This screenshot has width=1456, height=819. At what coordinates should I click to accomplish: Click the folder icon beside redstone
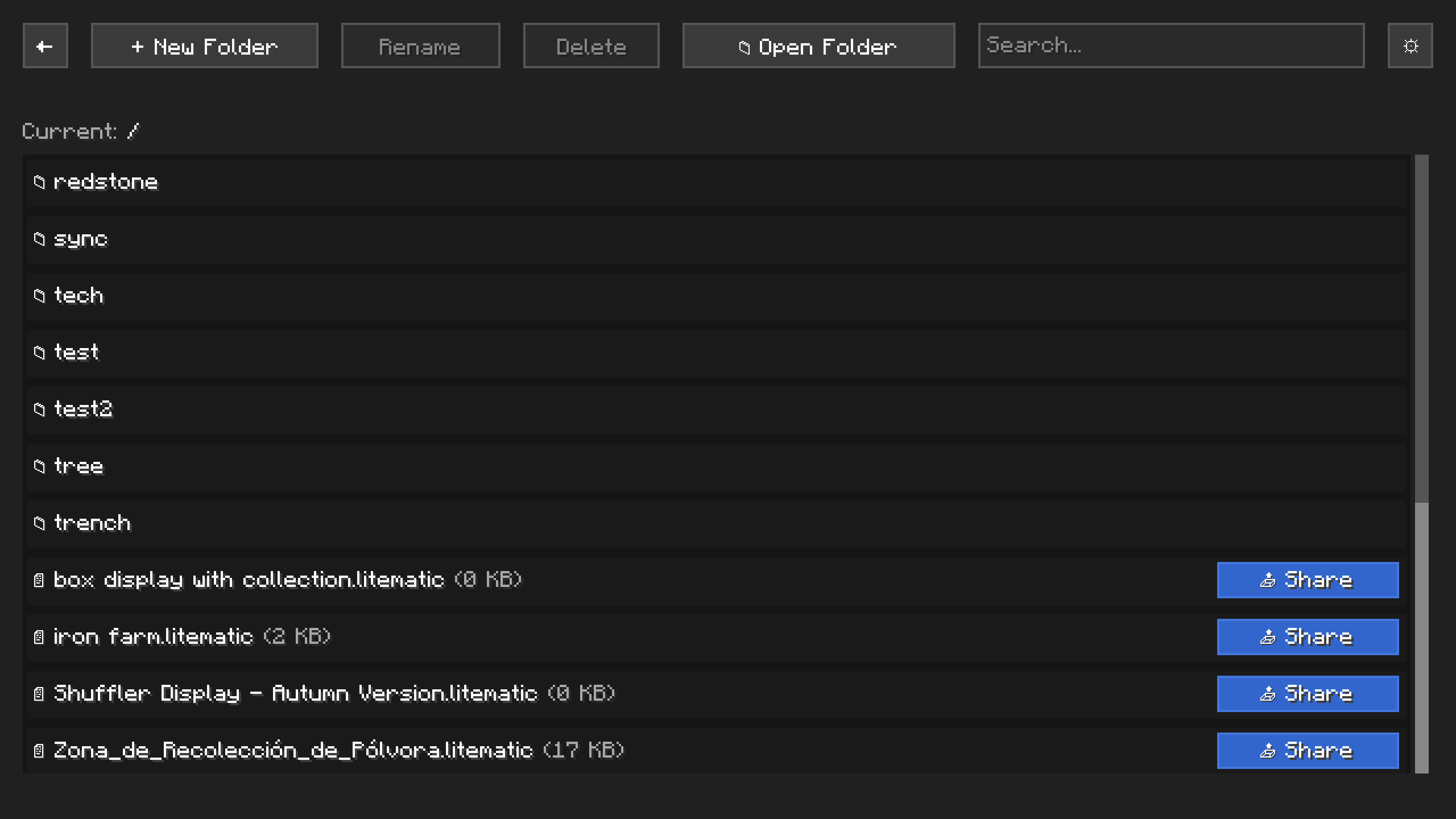tap(39, 182)
